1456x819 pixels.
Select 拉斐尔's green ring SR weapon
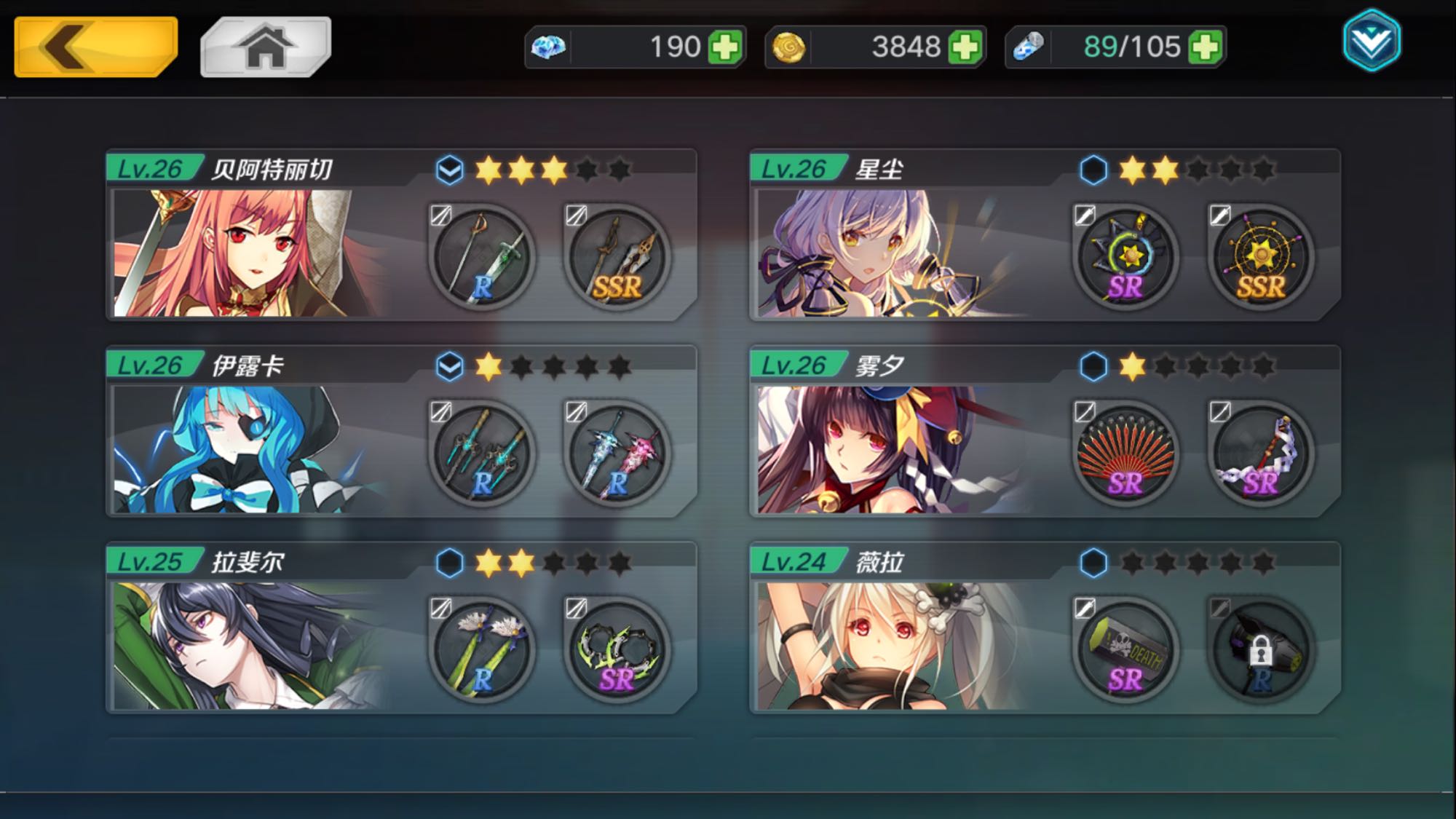coord(617,649)
